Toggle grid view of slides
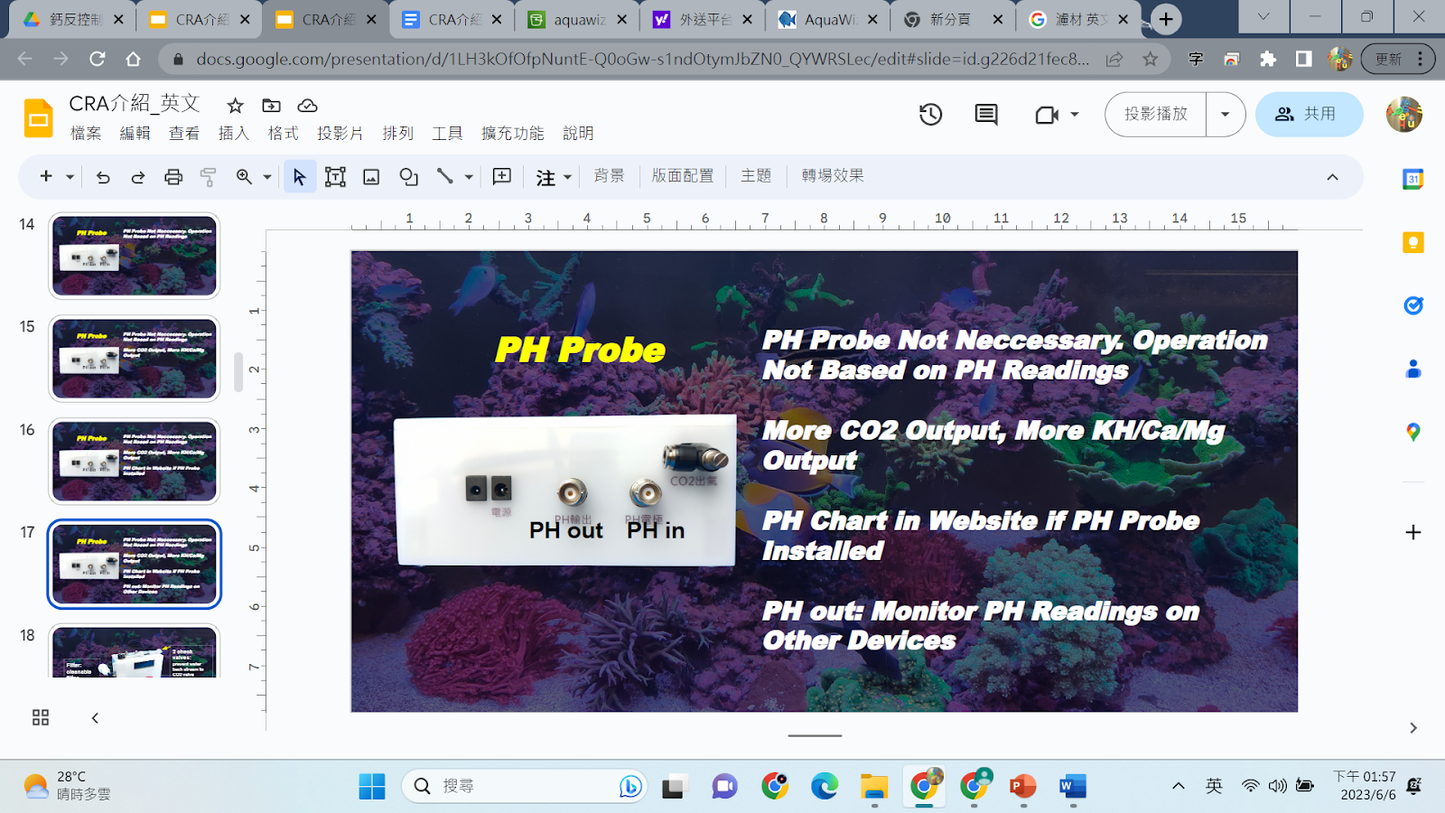The width and height of the screenshot is (1445, 813). pos(41,717)
